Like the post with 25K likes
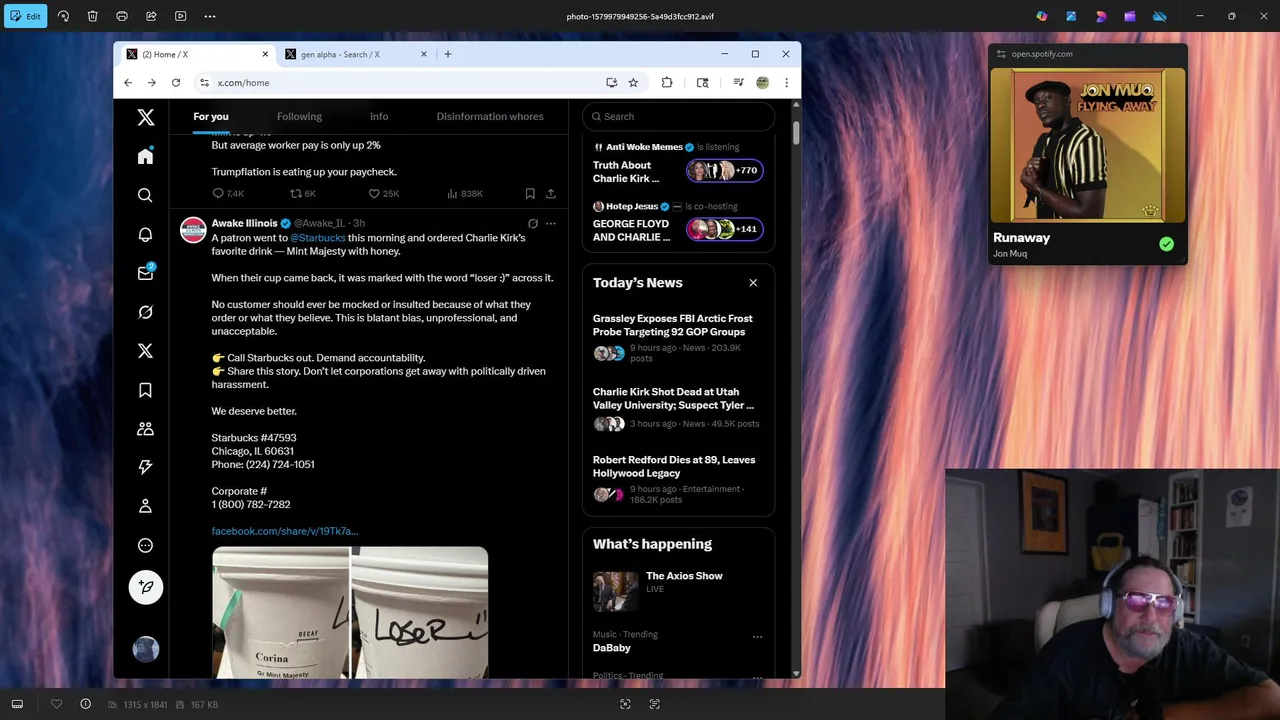 384,194
